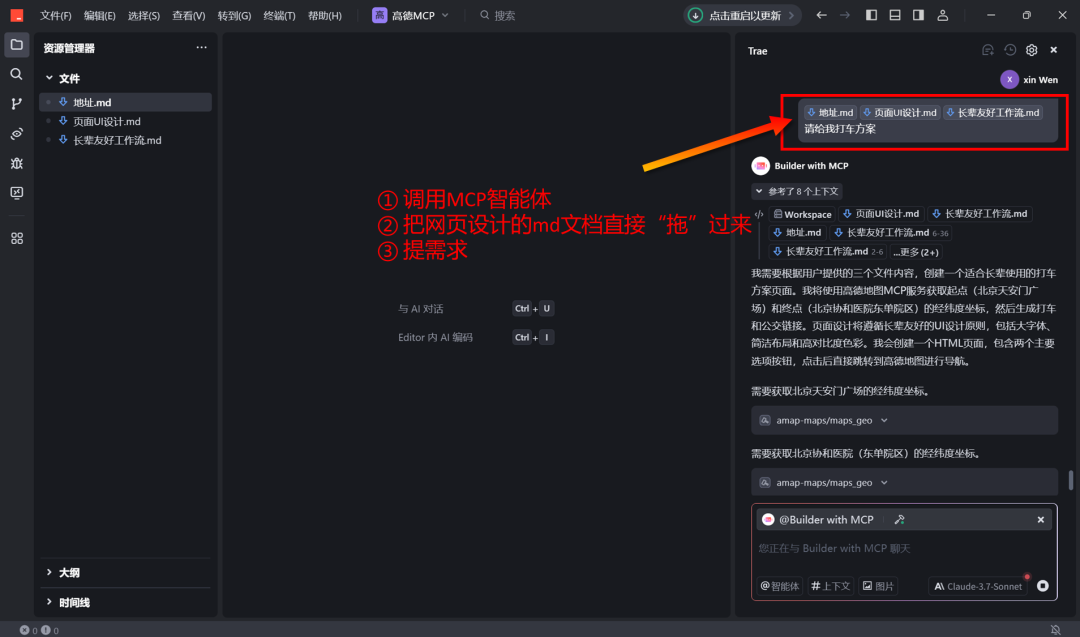The width and height of the screenshot is (1080, 637).
Task: Open Trae panel settings gear
Action: pyautogui.click(x=1031, y=50)
